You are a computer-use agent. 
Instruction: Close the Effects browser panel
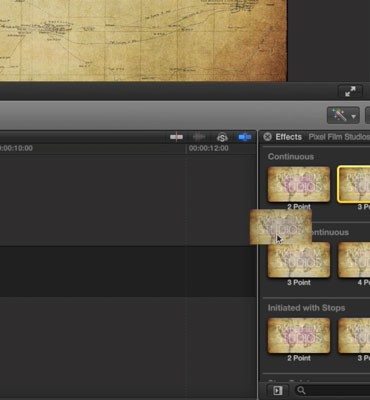267,137
